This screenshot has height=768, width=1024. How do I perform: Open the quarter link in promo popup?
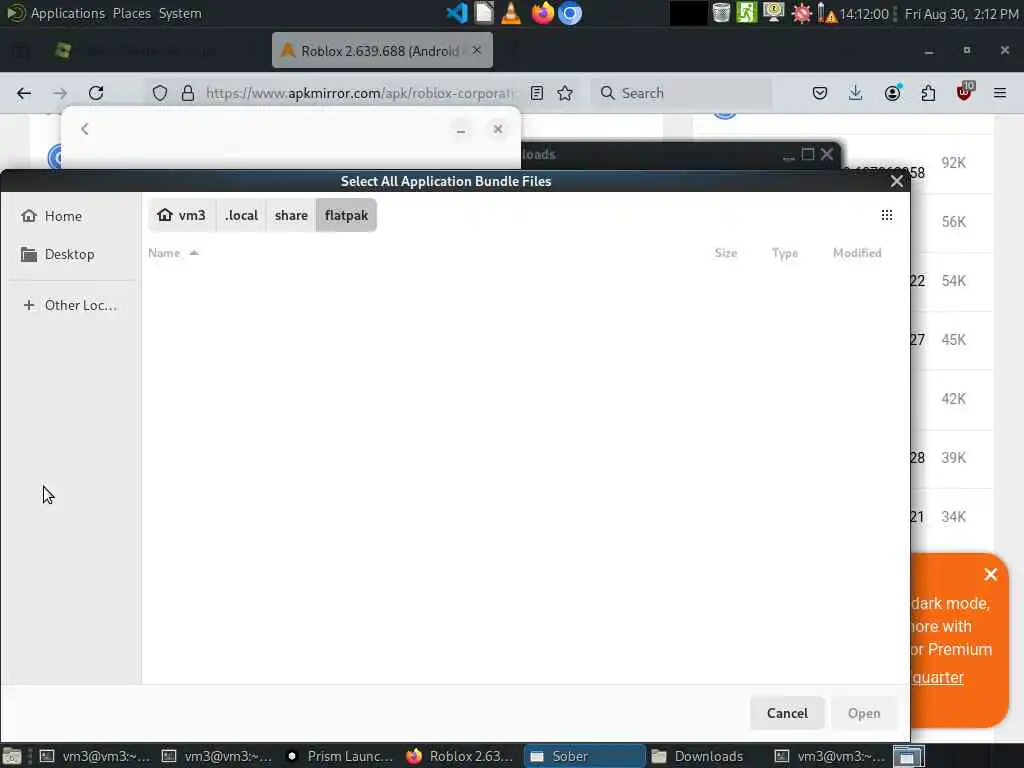938,678
